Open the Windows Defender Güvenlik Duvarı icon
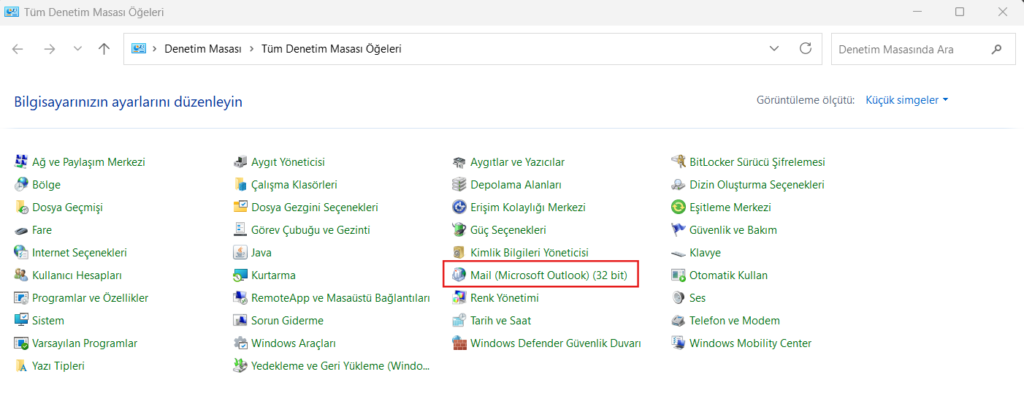 pyautogui.click(x=460, y=343)
